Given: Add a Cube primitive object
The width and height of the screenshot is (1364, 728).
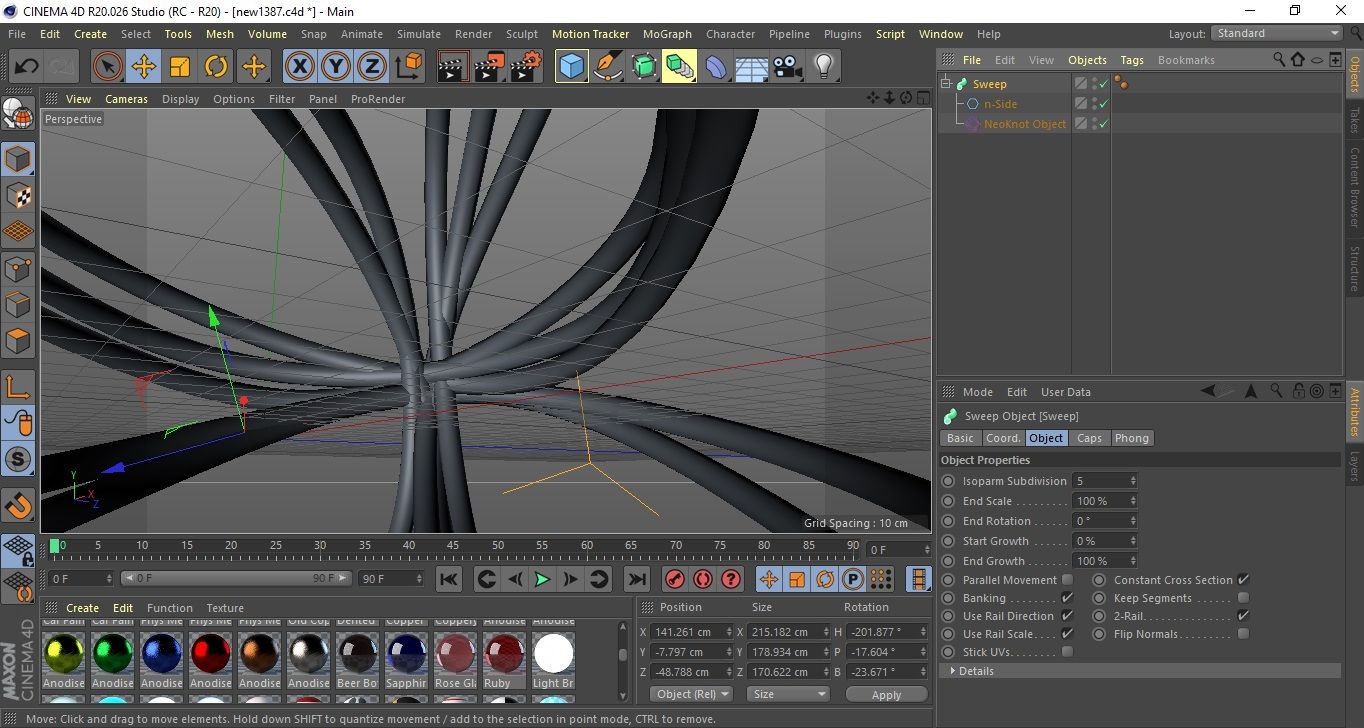Looking at the screenshot, I should (x=571, y=67).
